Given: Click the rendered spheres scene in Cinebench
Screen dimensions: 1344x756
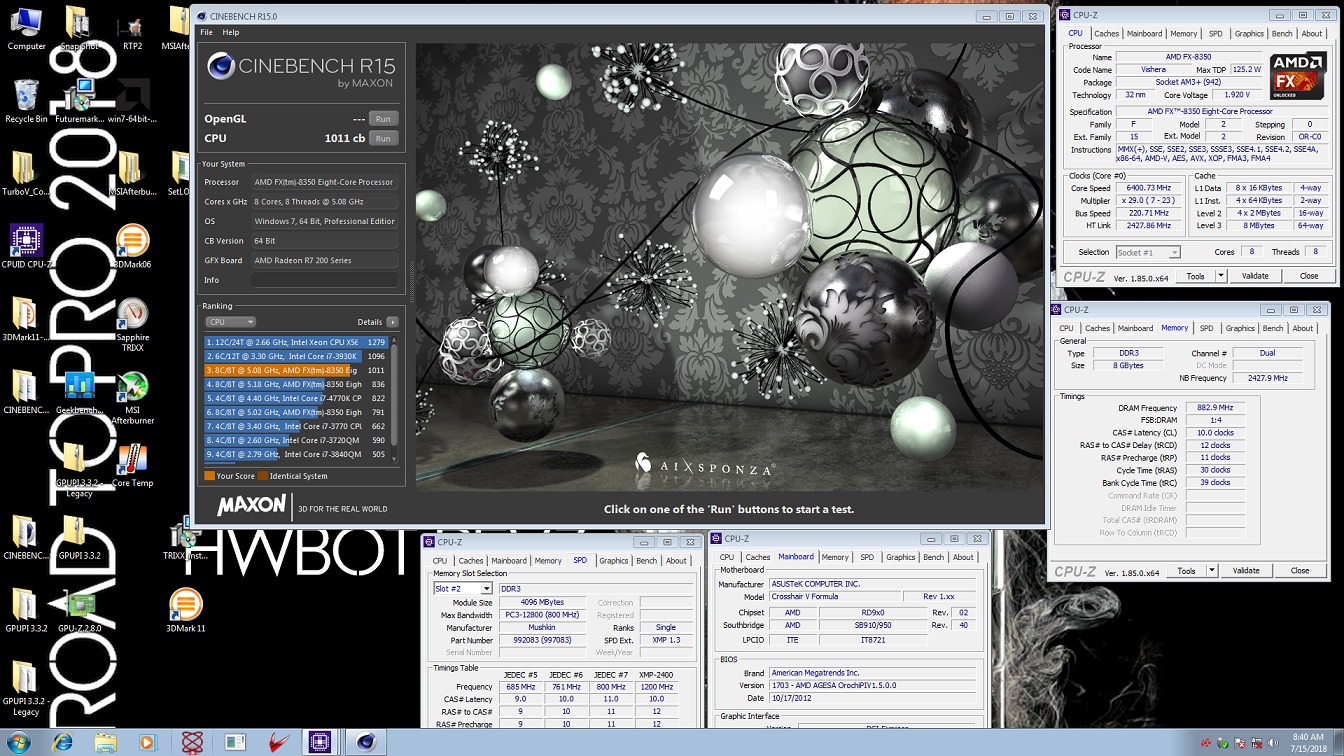Looking at the screenshot, I should pyautogui.click(x=727, y=268).
